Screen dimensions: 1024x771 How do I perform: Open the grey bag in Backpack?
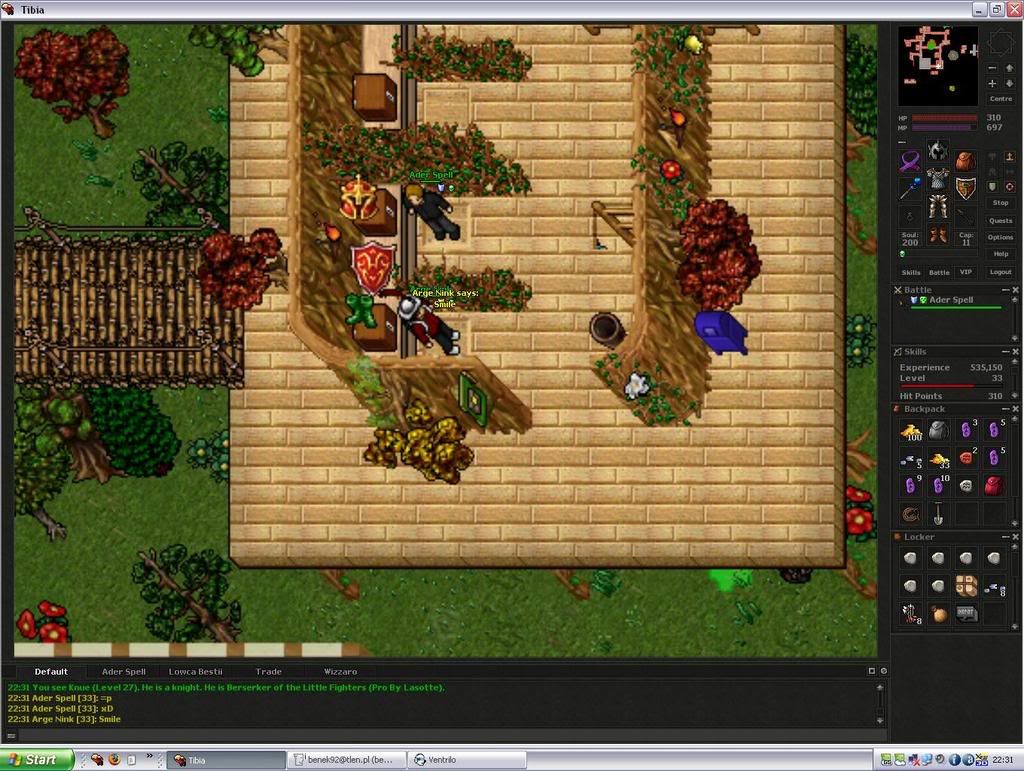click(938, 431)
